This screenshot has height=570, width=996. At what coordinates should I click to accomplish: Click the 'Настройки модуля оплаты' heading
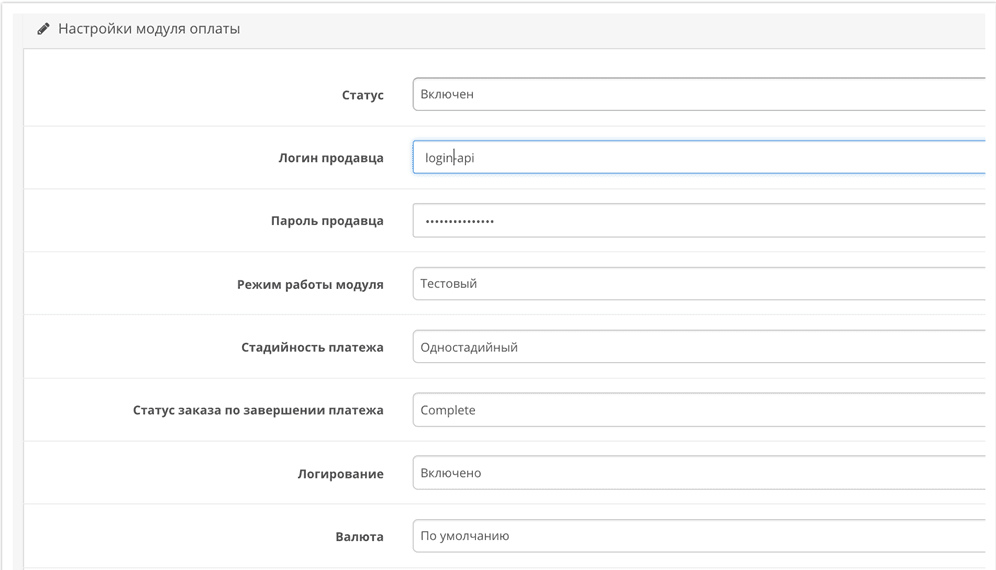(x=149, y=29)
